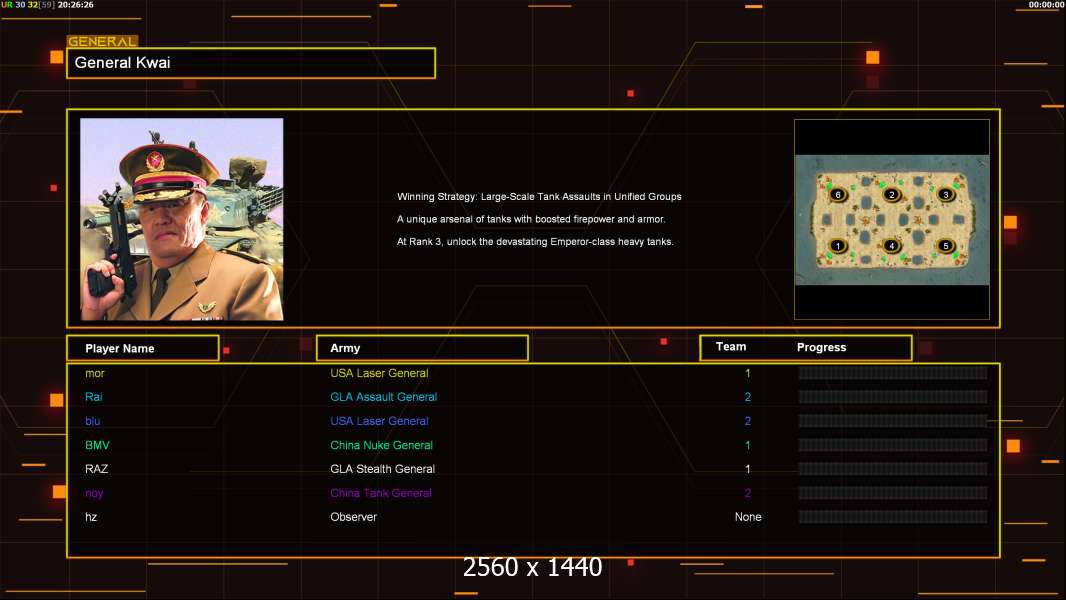1066x600 pixels.
Task: Click the Team column header
Action: pos(731,347)
